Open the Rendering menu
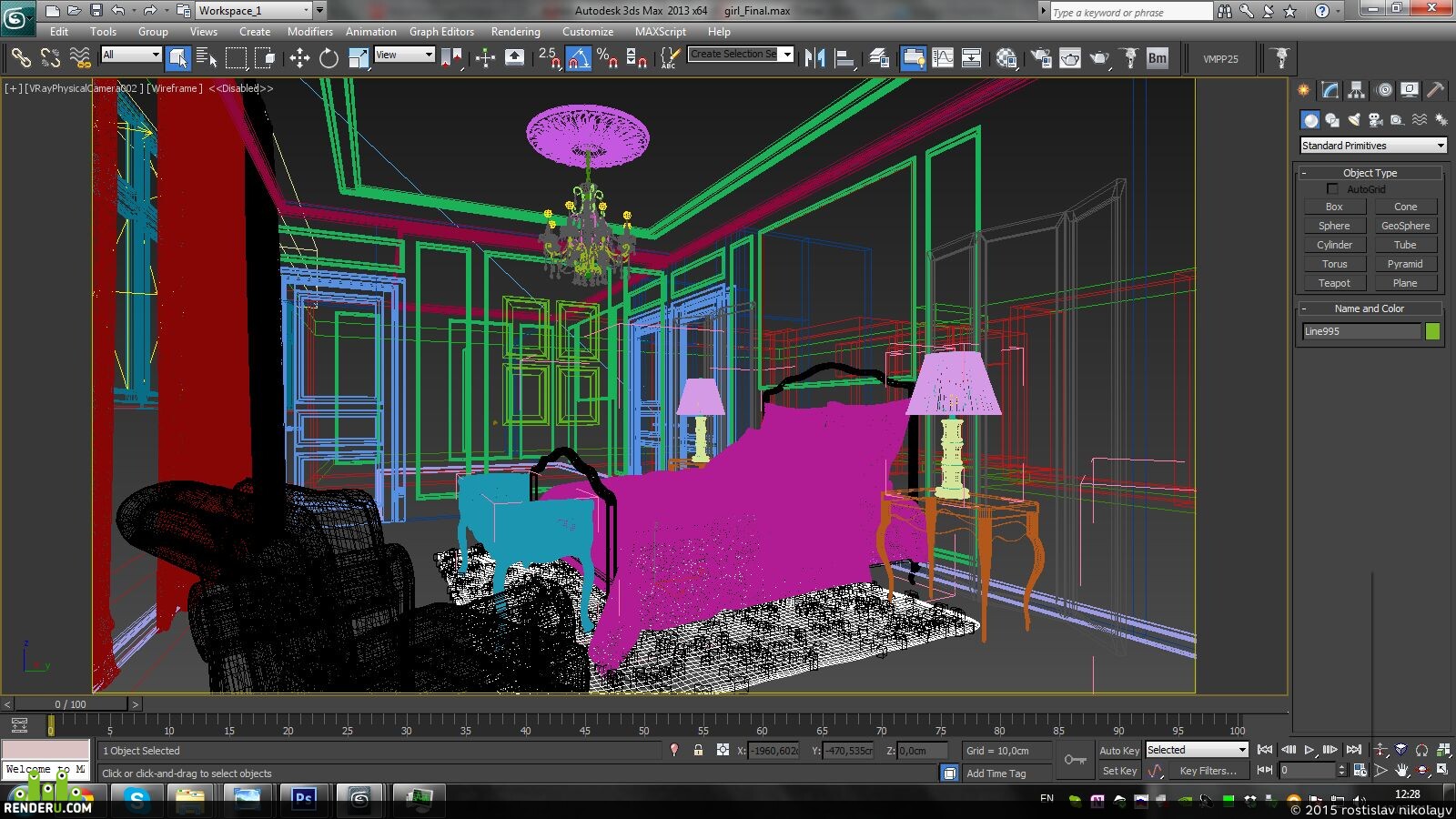The image size is (1456, 819). (515, 32)
